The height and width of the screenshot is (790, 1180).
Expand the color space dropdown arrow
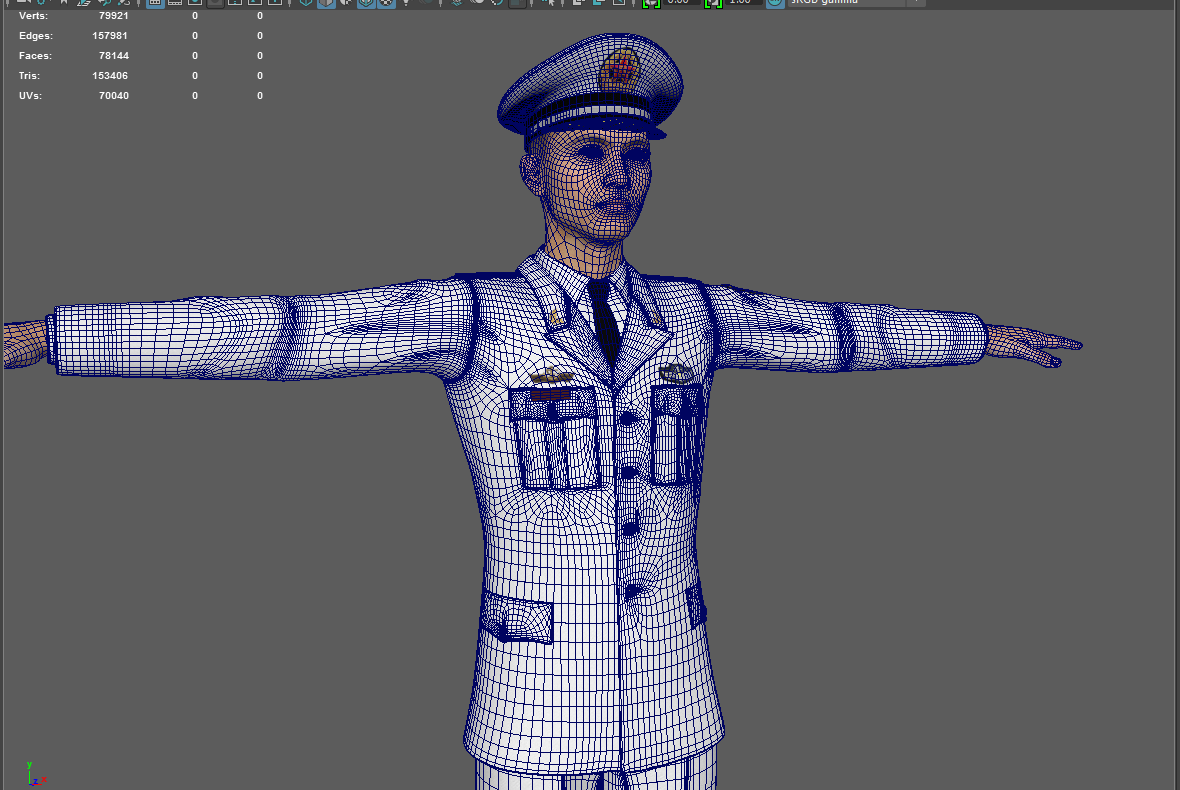click(x=915, y=3)
